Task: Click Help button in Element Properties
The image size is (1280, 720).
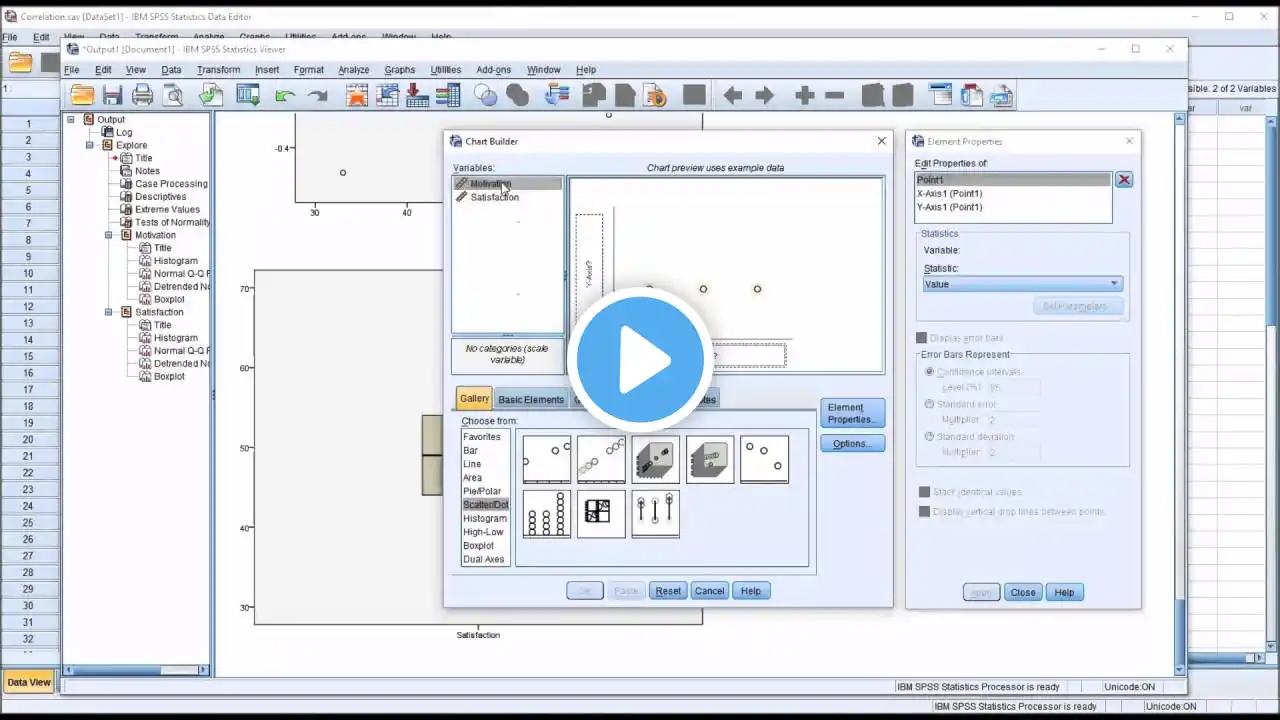Action: [1064, 592]
